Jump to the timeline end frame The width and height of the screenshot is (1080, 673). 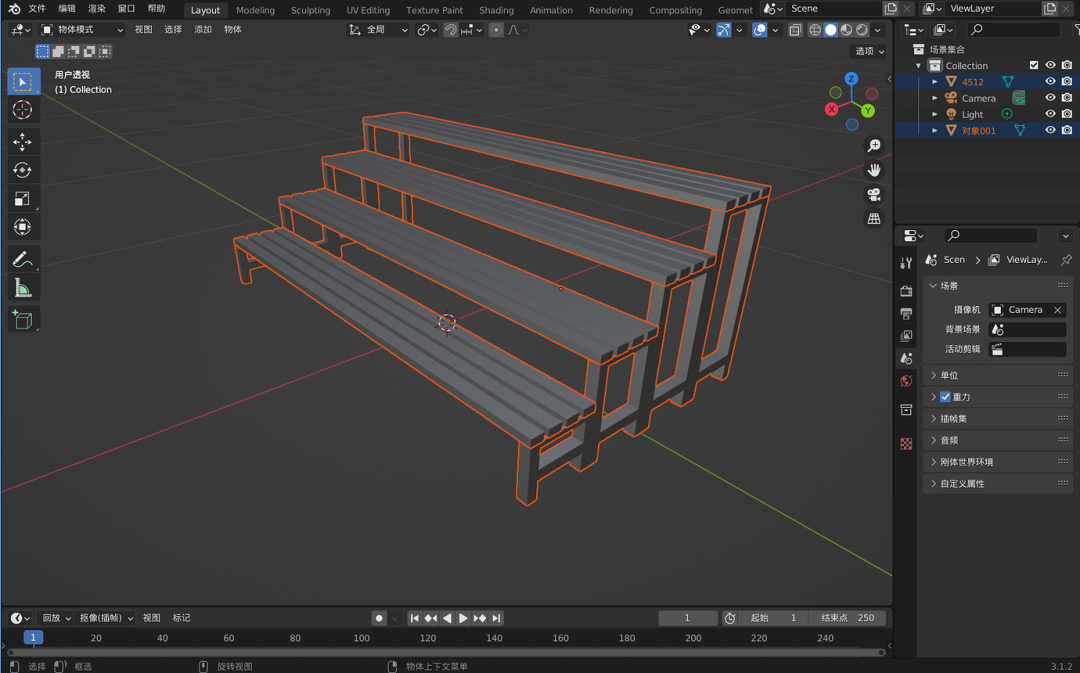[496, 618]
